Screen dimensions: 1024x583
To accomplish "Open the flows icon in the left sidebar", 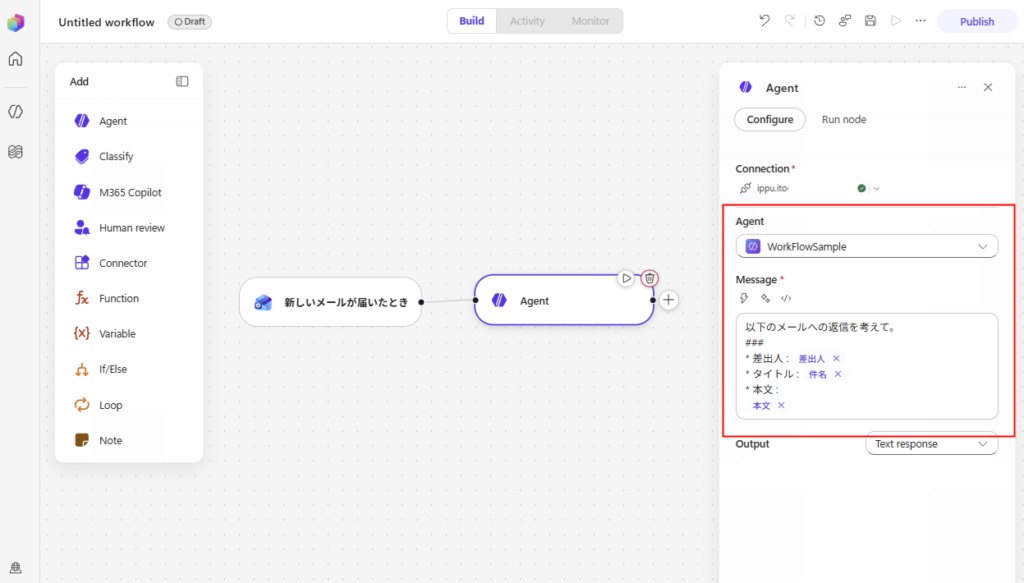I will [16, 151].
